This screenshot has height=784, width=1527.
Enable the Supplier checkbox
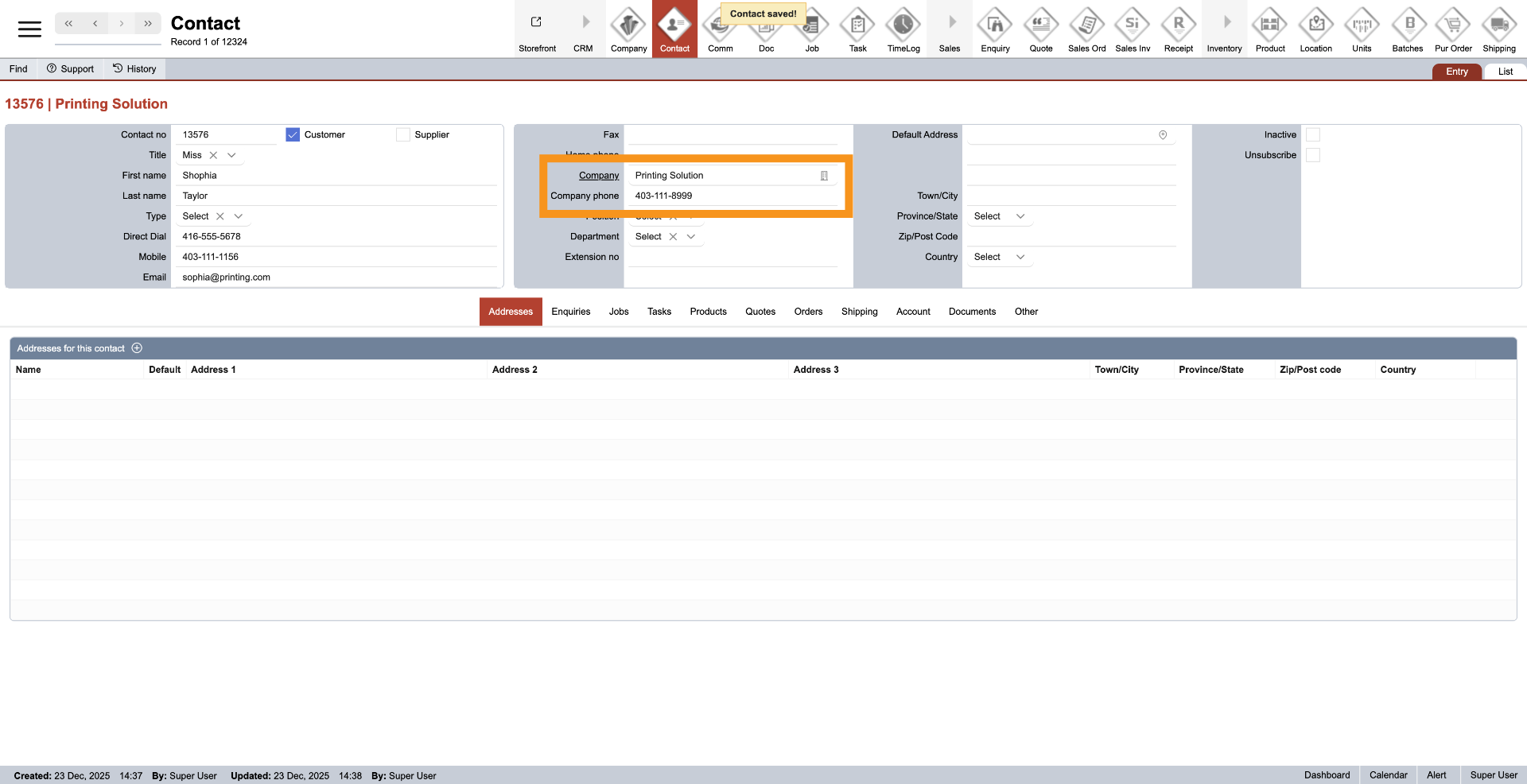click(x=403, y=135)
